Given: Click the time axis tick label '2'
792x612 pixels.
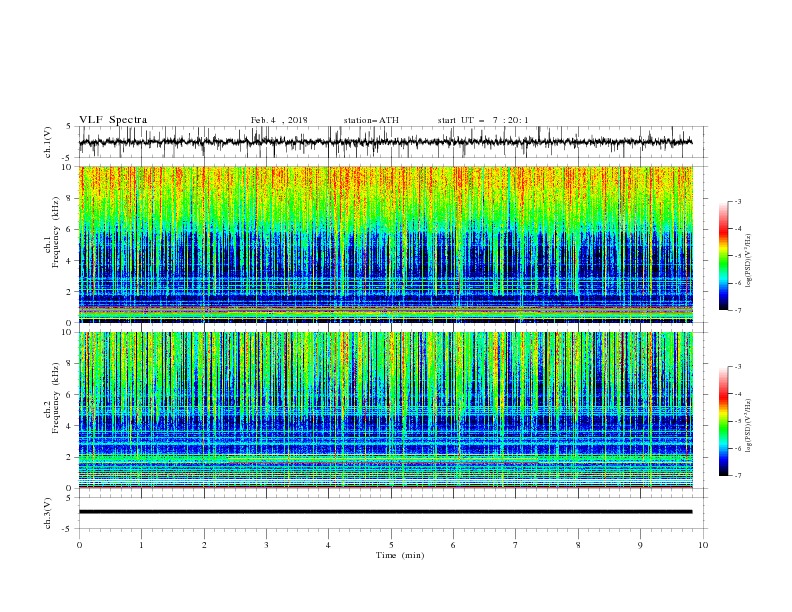Looking at the screenshot, I should click(x=204, y=545).
